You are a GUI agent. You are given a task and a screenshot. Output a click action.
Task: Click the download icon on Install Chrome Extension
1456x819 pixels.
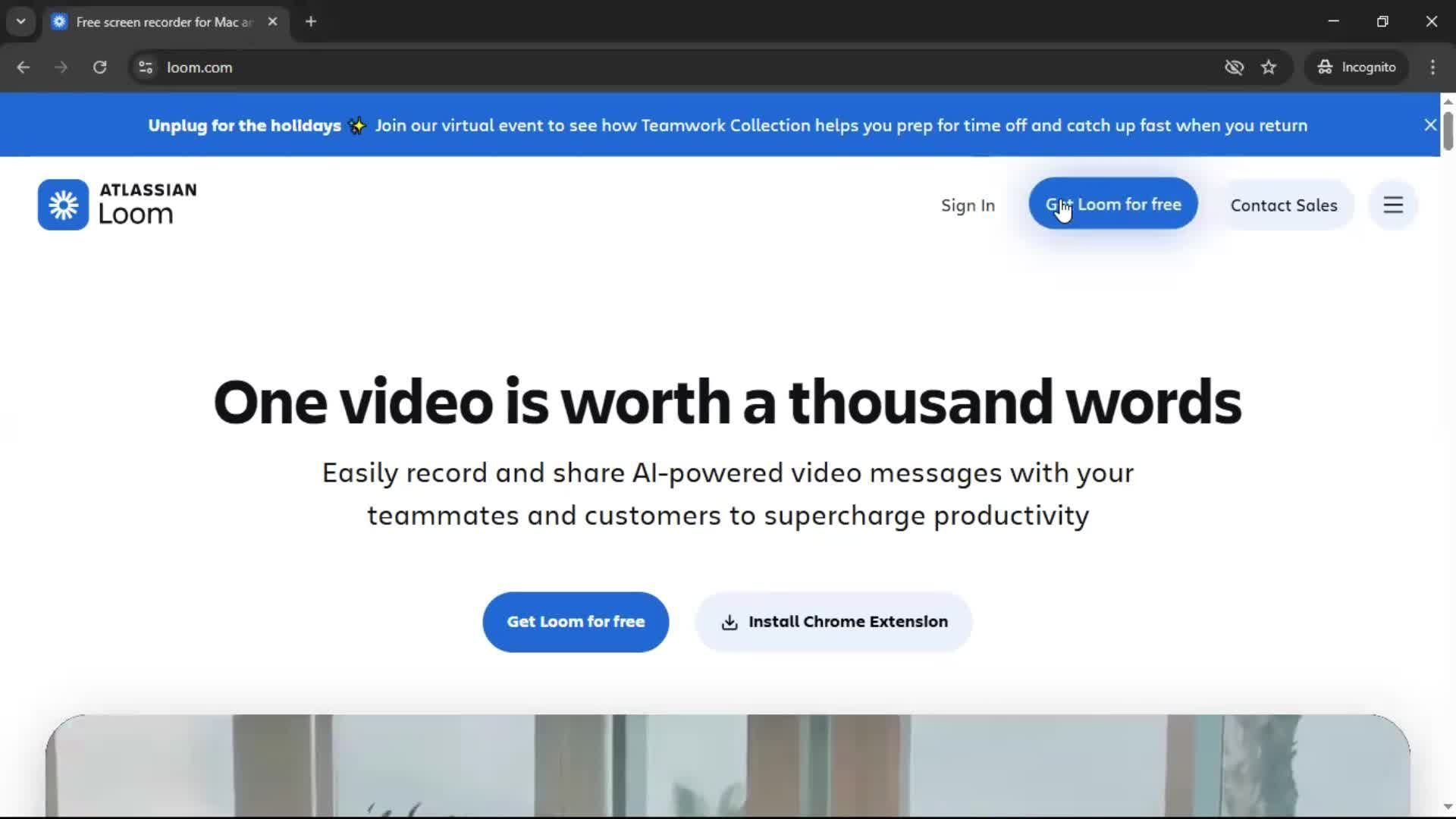pyautogui.click(x=730, y=622)
